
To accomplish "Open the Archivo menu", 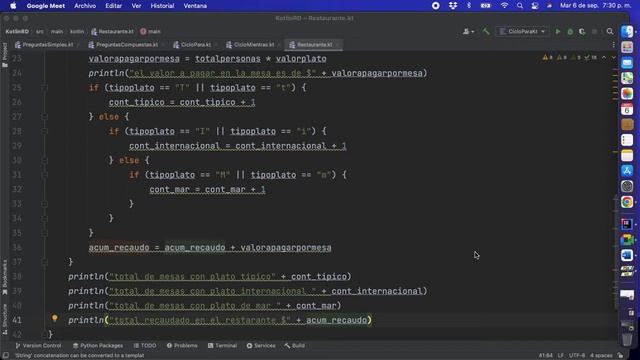I will [x=85, y=6].
